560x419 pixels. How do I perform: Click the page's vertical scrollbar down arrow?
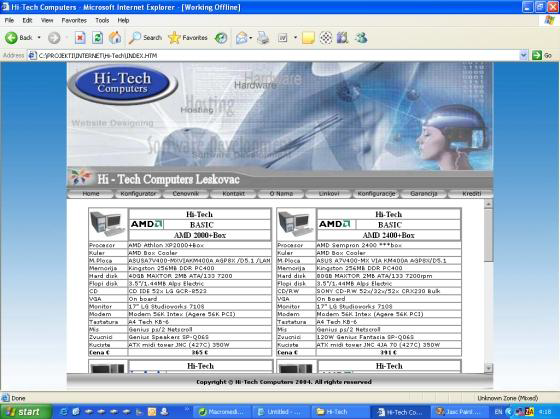[489, 368]
